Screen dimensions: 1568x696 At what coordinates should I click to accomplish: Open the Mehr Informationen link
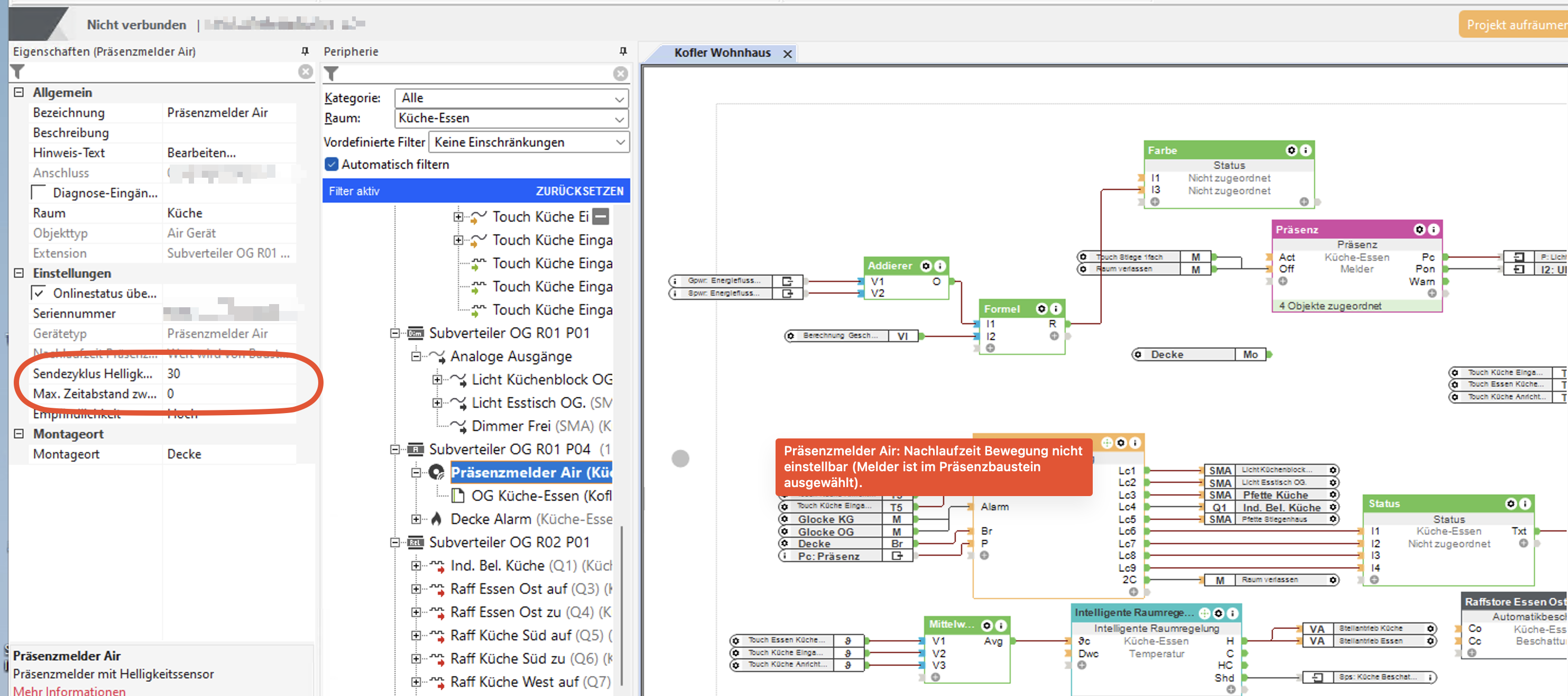[x=69, y=691]
